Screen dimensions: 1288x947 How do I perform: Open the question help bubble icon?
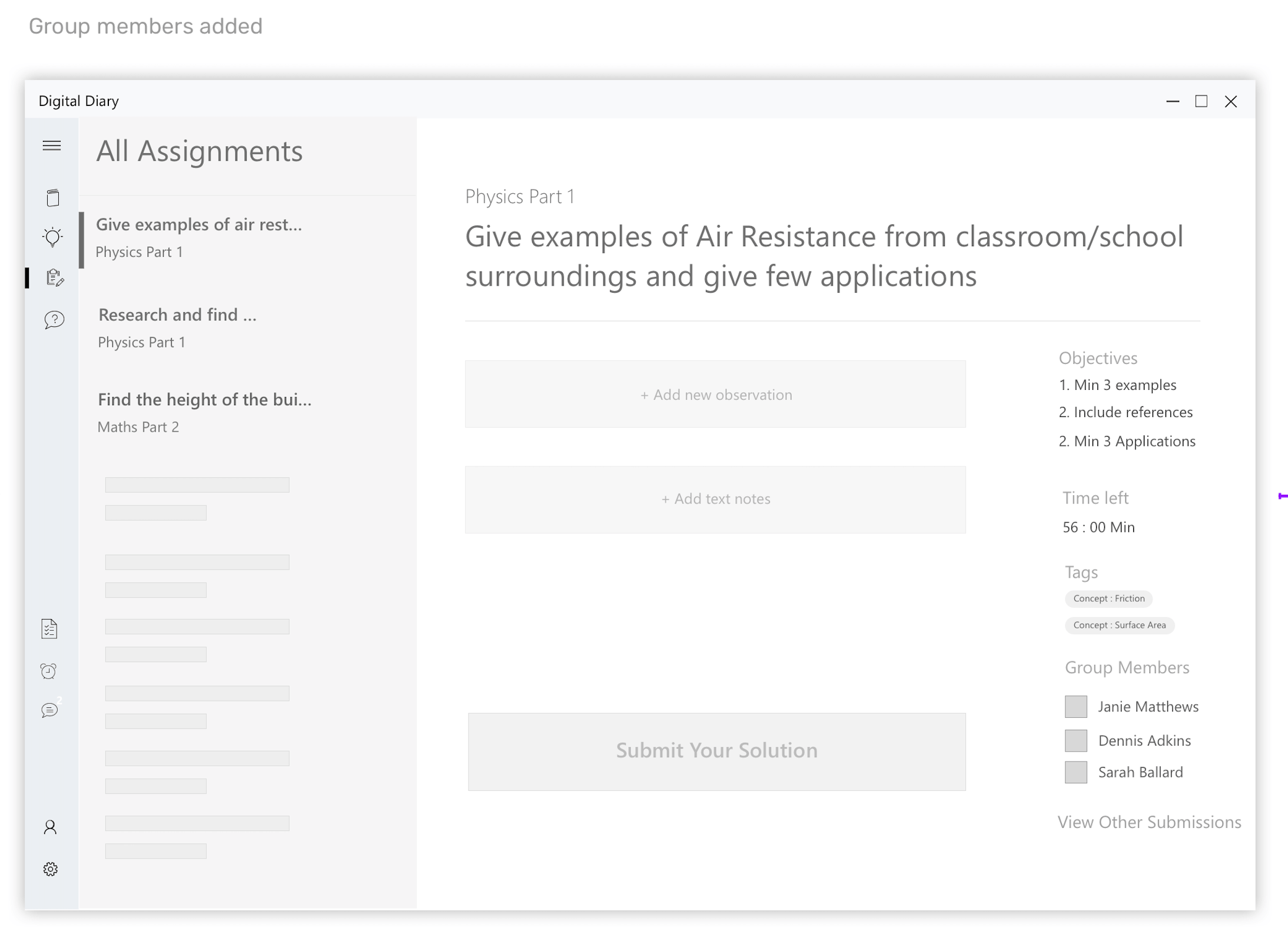(54, 320)
